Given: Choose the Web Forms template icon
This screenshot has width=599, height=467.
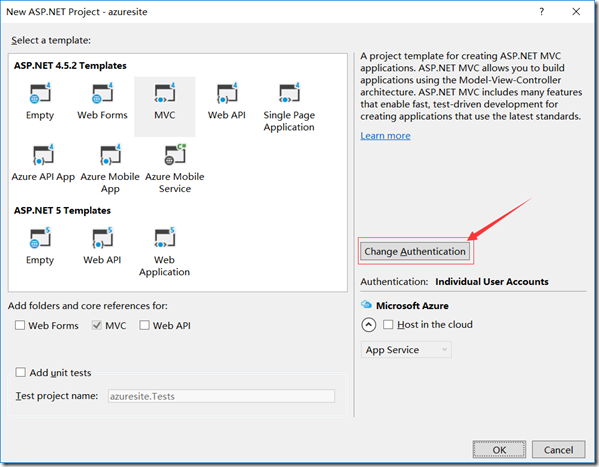Looking at the screenshot, I should tap(102, 93).
